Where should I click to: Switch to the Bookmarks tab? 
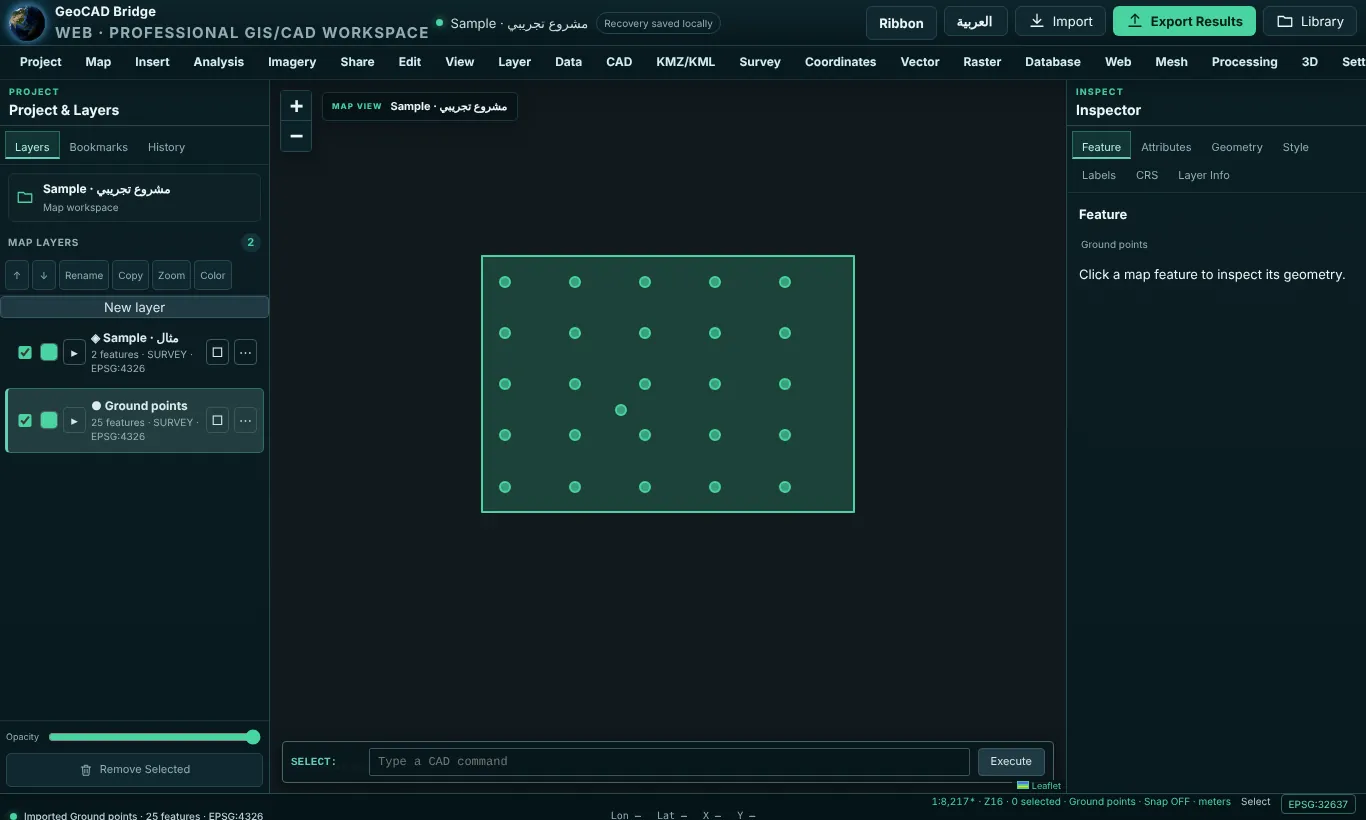coord(98,147)
